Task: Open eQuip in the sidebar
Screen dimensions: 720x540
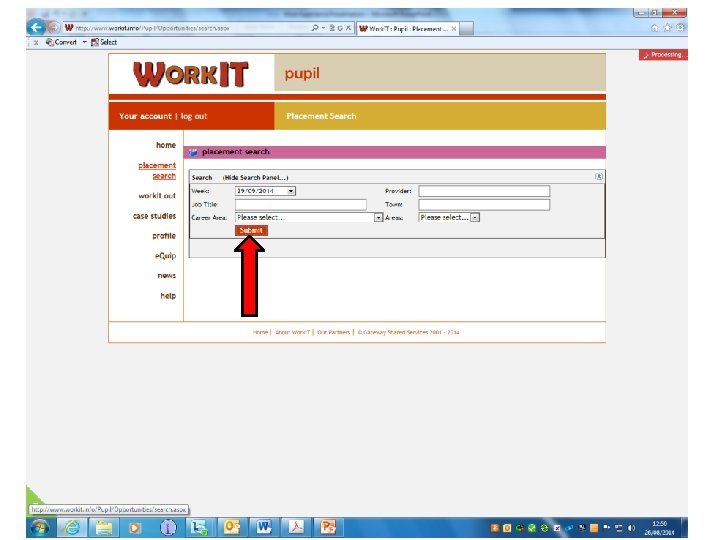Action: pos(165,256)
